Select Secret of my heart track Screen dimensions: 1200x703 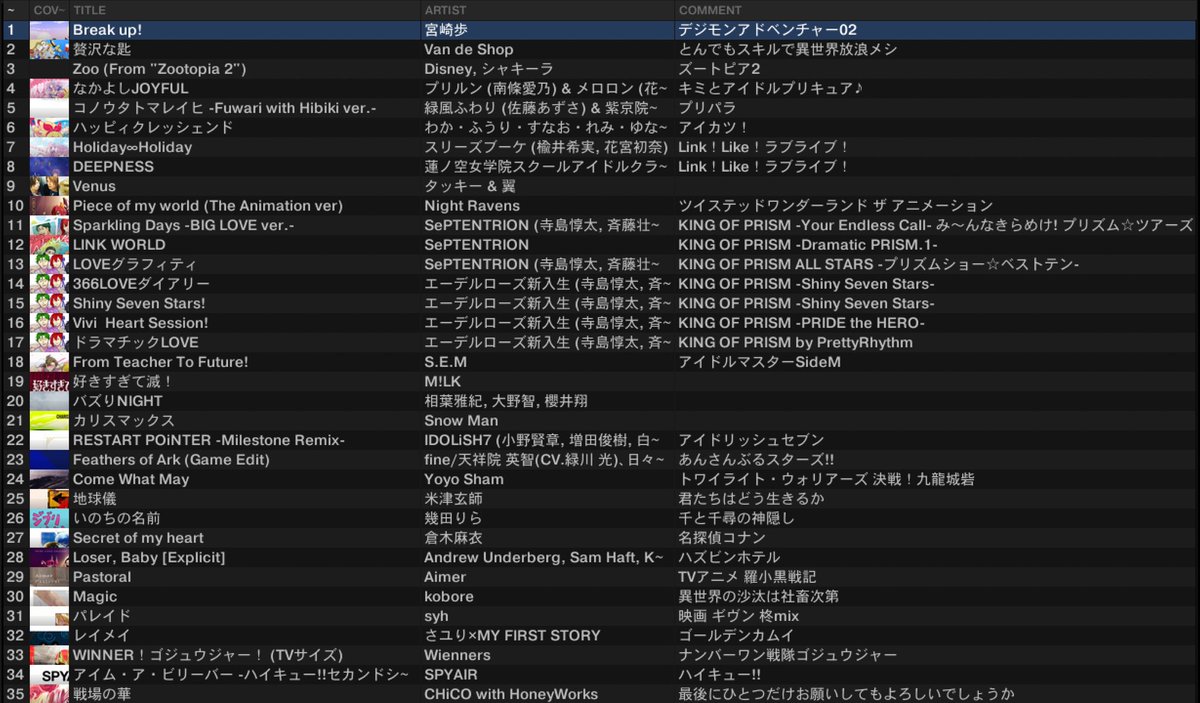[138, 538]
